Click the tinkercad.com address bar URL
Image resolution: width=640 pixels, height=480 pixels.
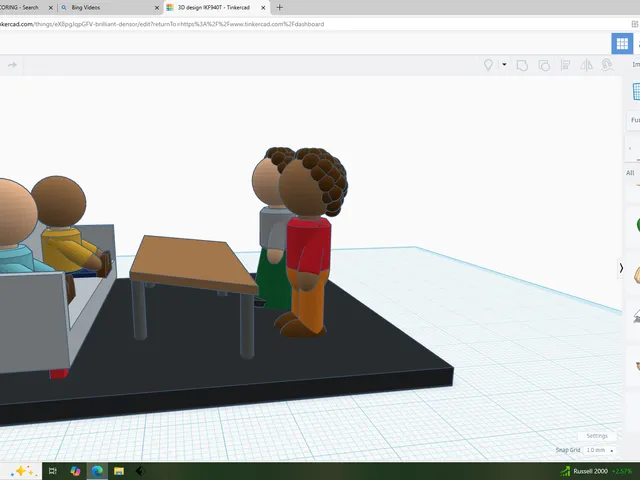click(x=162, y=24)
